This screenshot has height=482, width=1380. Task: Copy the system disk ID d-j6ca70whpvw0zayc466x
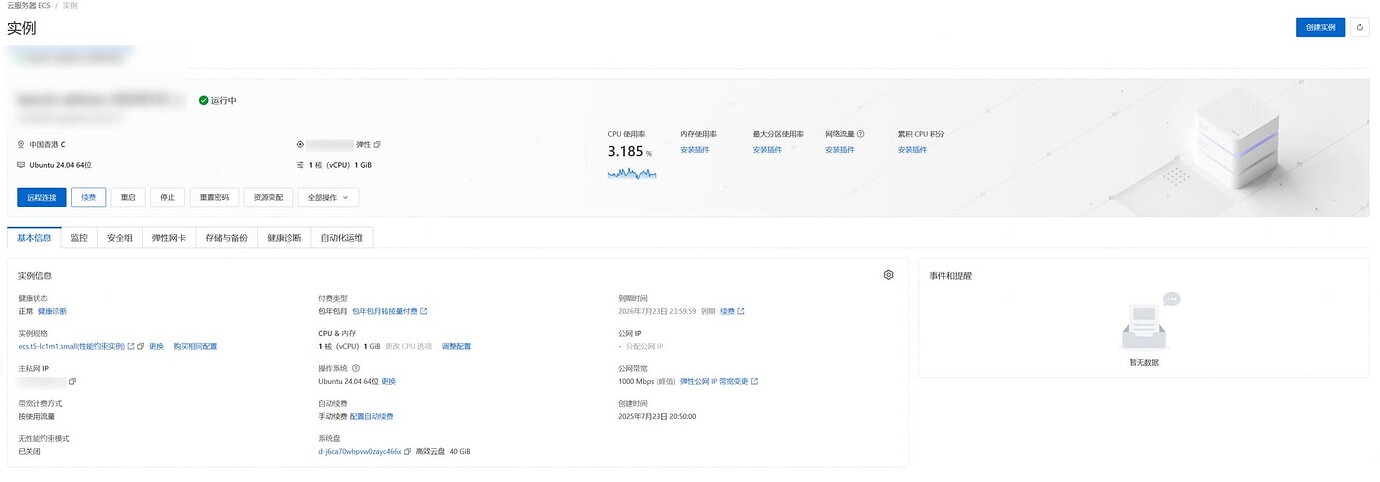[x=407, y=452]
